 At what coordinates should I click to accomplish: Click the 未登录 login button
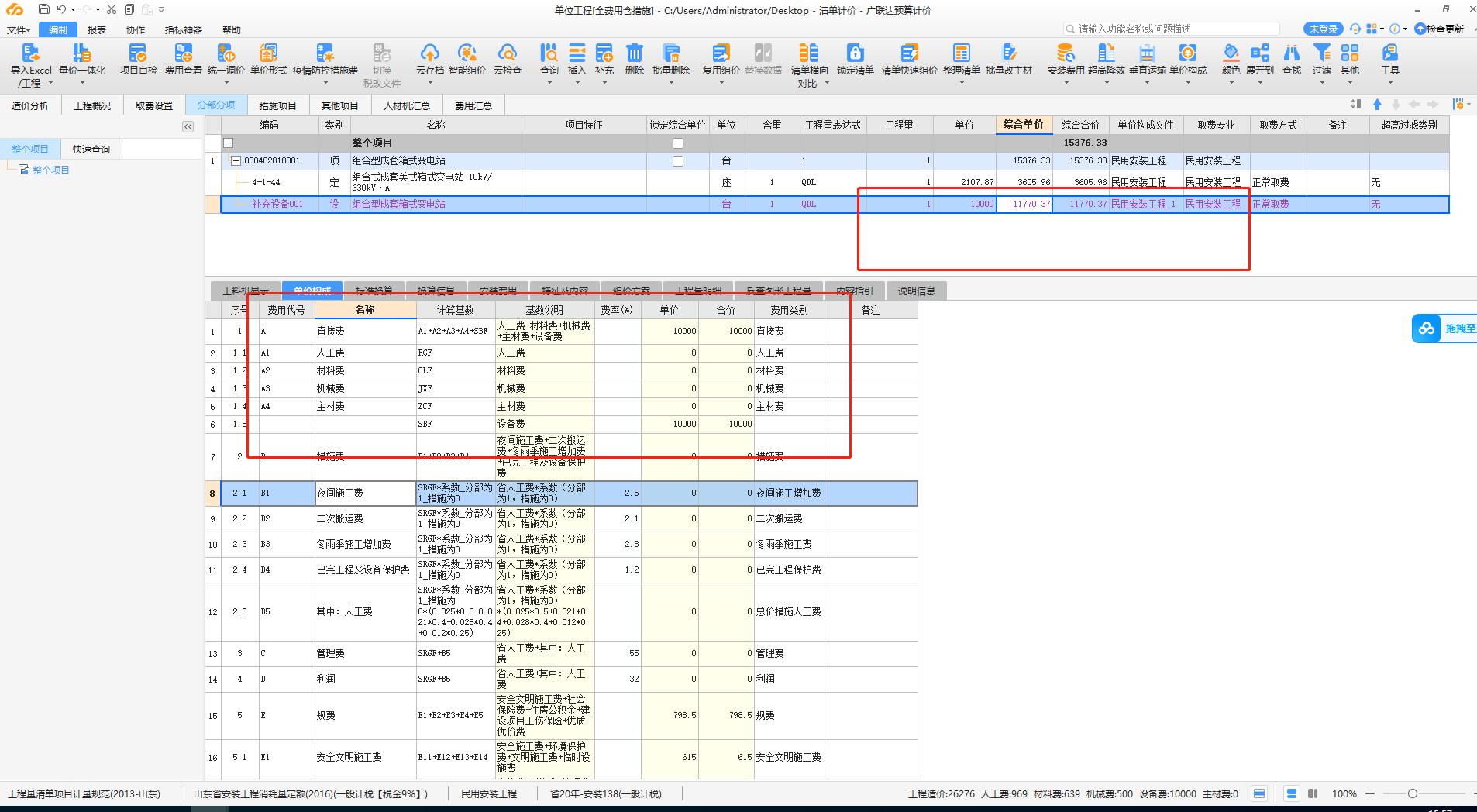[1323, 29]
